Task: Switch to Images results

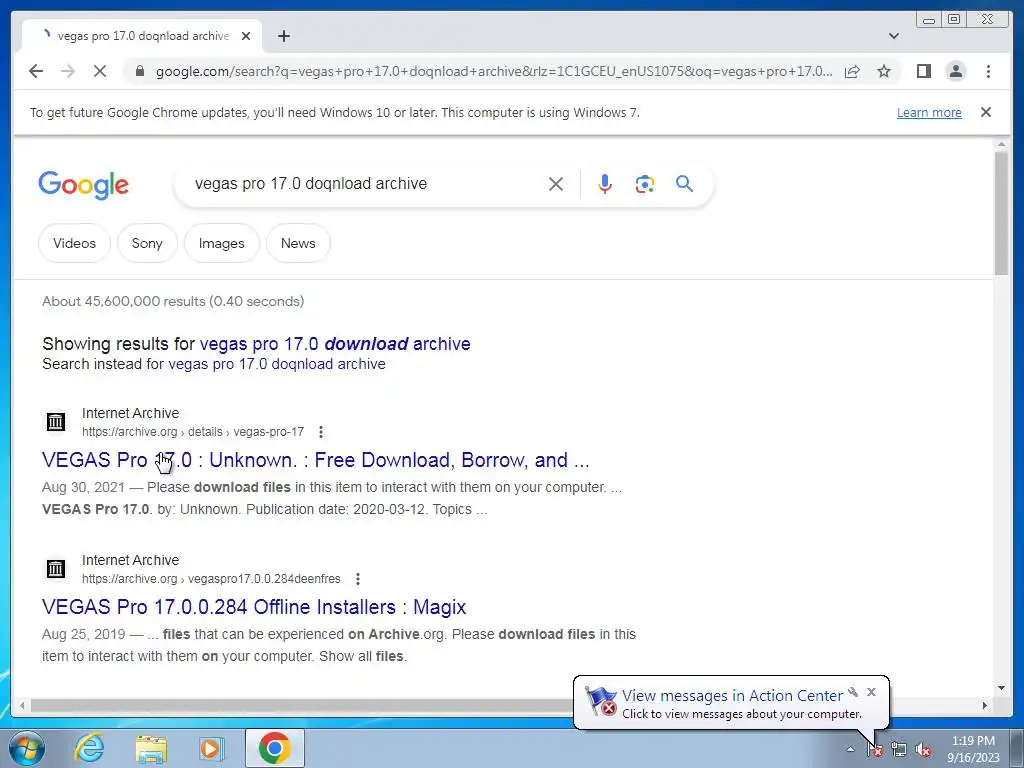Action: pos(221,243)
